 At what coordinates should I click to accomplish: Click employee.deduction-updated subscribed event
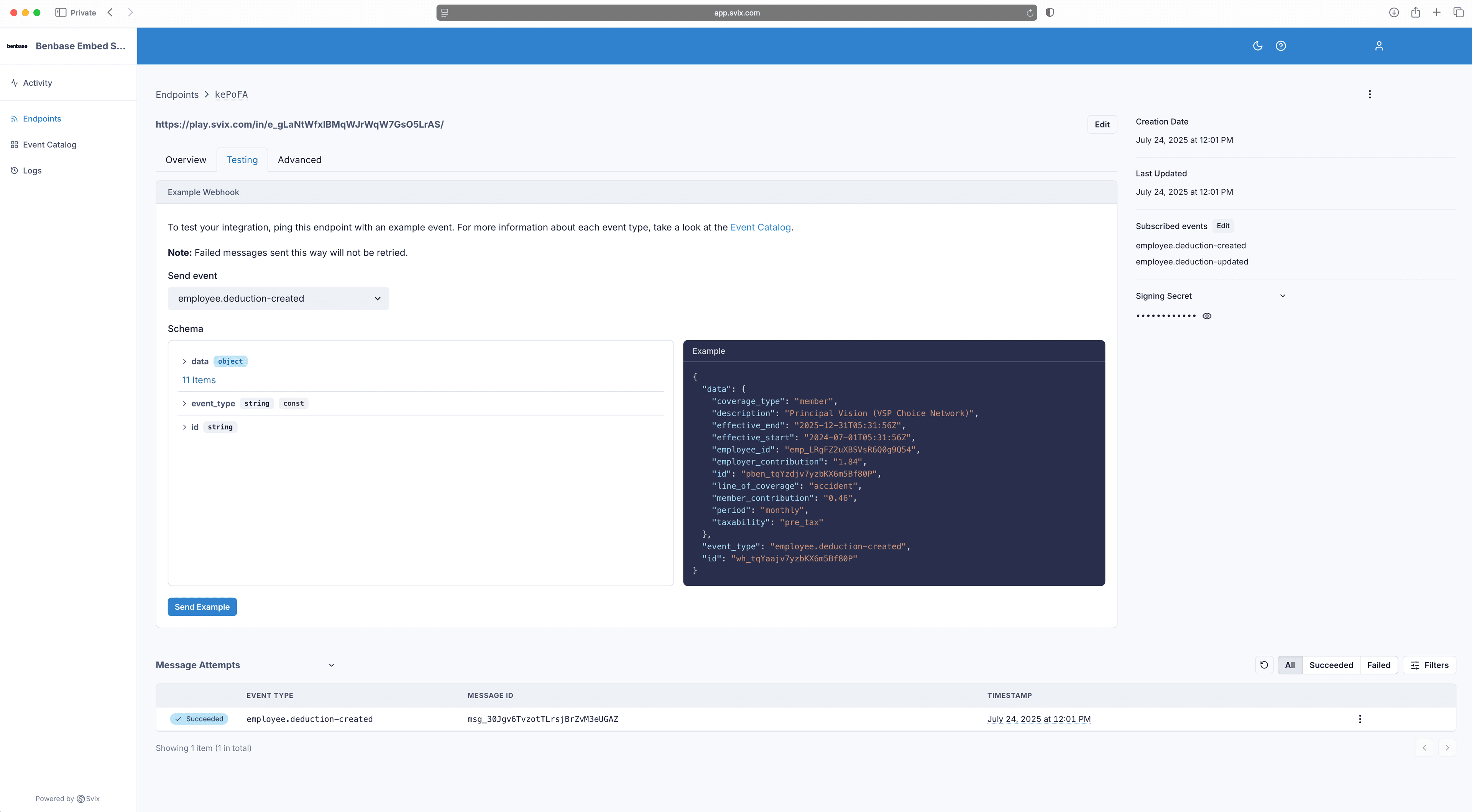(1192, 262)
